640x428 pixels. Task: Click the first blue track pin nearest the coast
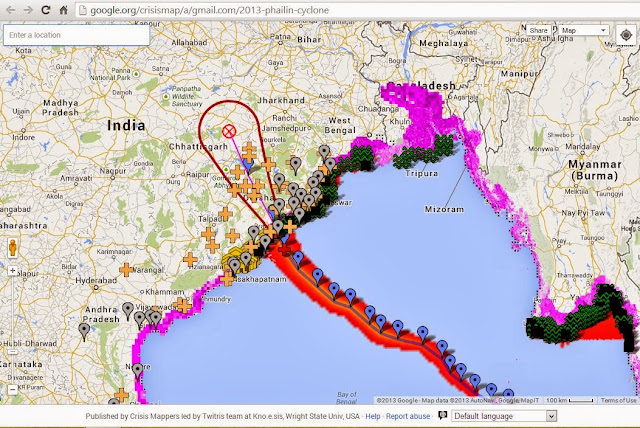(299, 259)
